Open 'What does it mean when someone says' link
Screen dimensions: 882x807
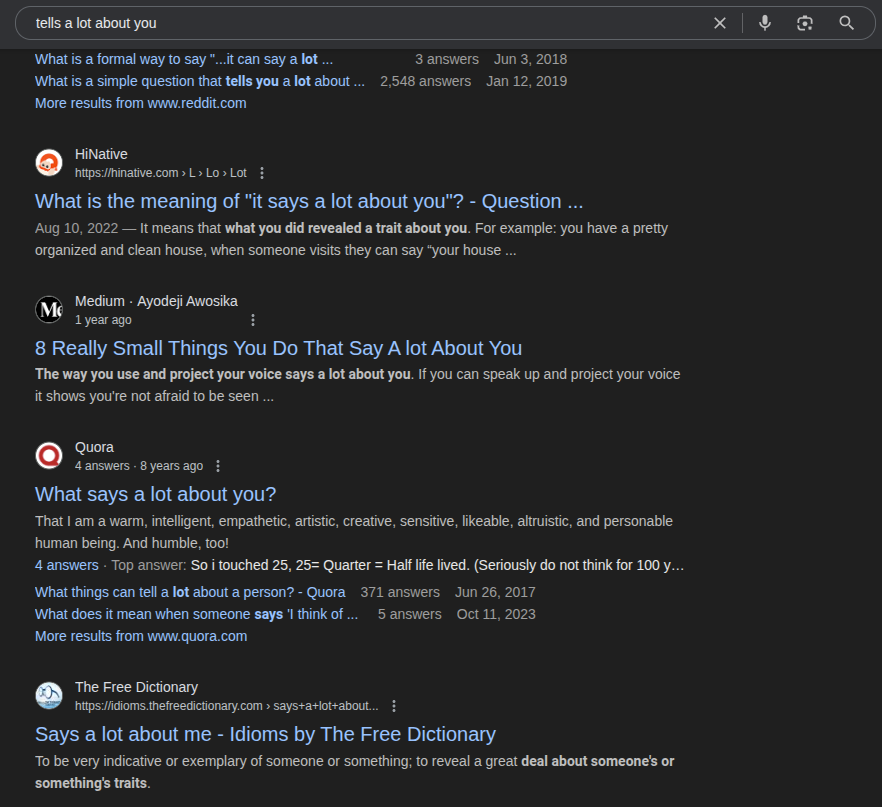[x=196, y=614]
